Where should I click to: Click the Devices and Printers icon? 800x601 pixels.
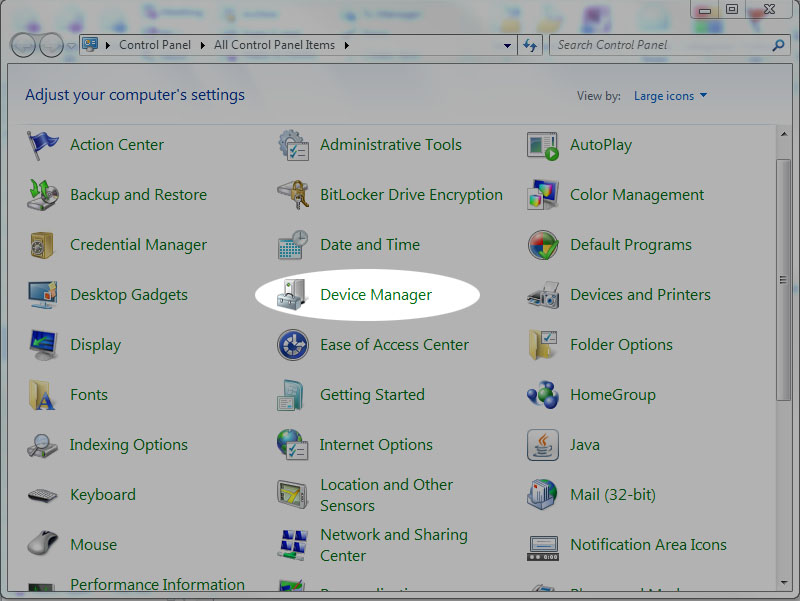click(x=543, y=295)
